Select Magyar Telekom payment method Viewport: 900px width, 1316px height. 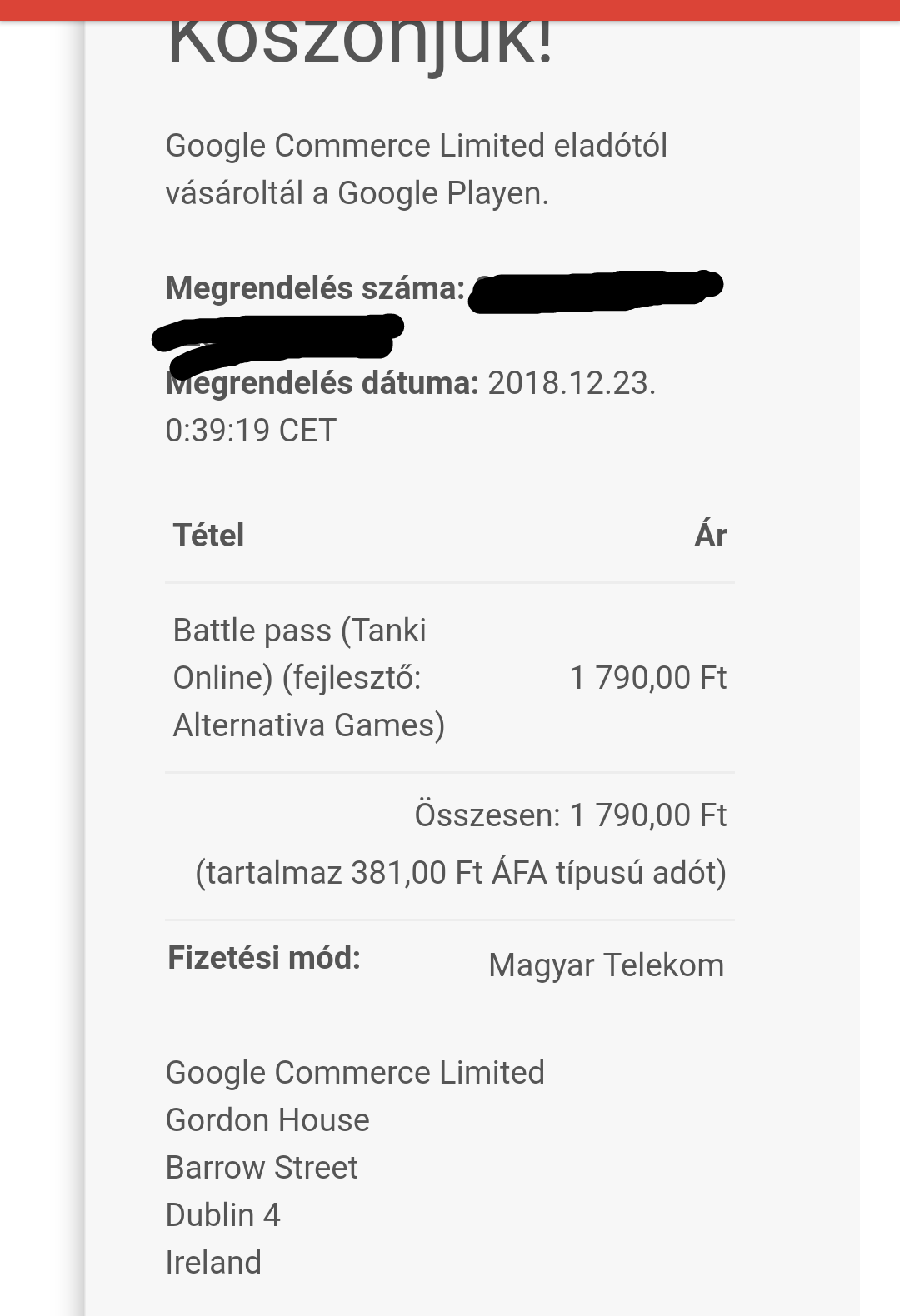click(x=606, y=965)
